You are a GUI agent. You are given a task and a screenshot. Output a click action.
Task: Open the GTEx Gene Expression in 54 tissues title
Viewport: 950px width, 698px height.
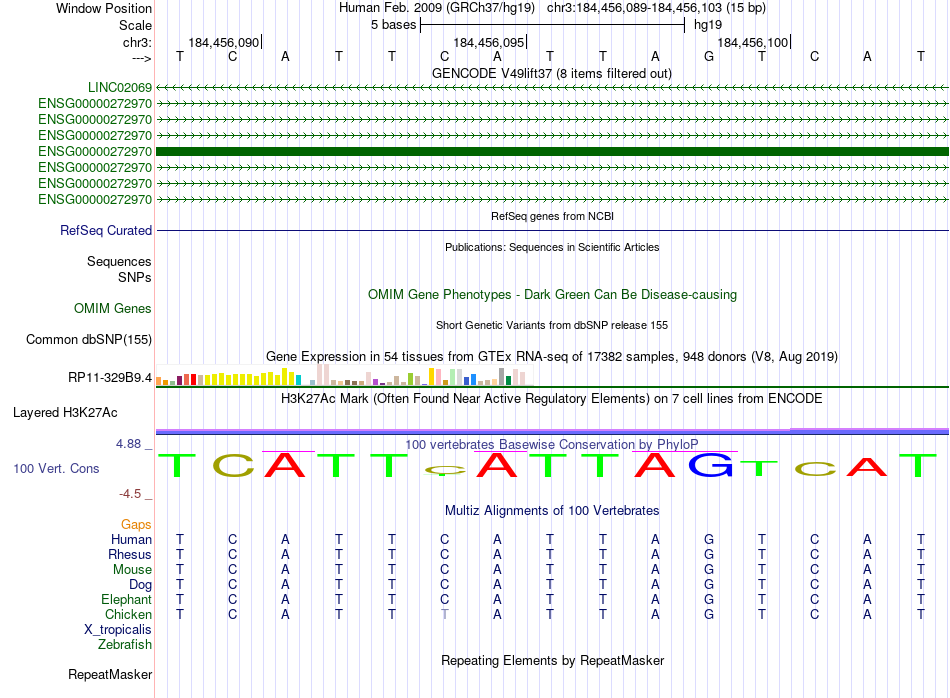tap(552, 356)
